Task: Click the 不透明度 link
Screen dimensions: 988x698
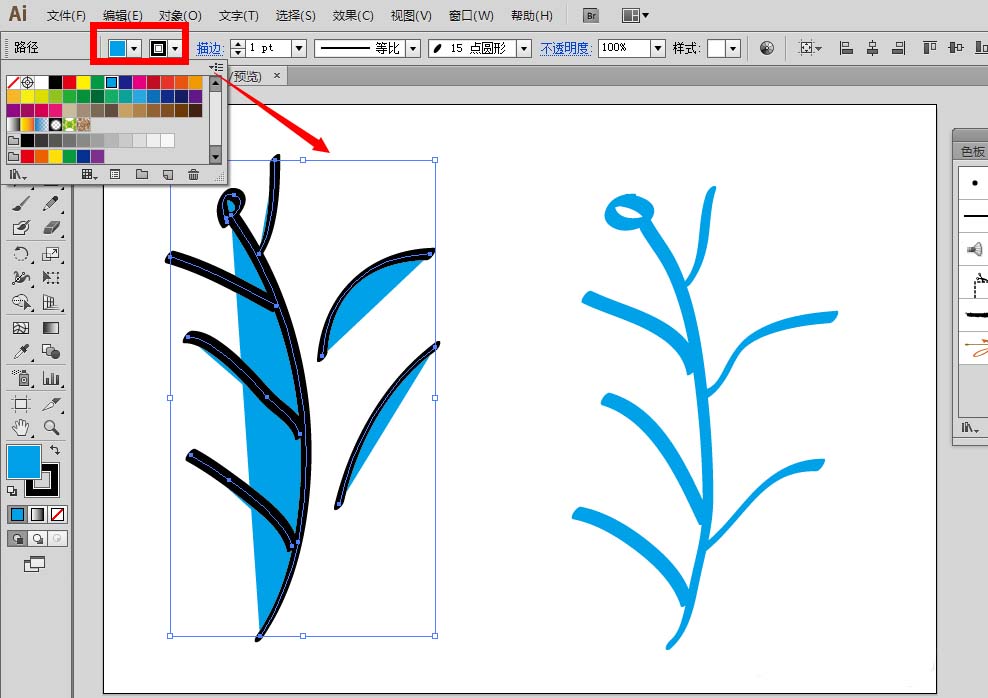Action: [x=565, y=49]
